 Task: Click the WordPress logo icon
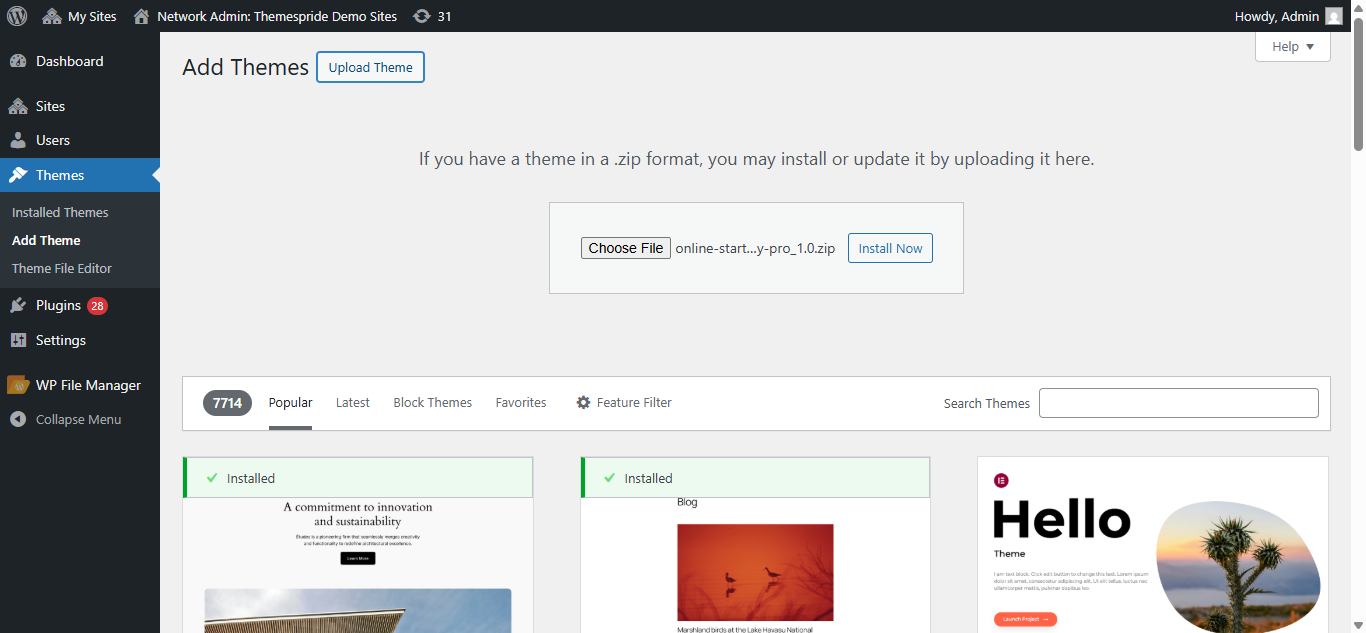(x=16, y=15)
